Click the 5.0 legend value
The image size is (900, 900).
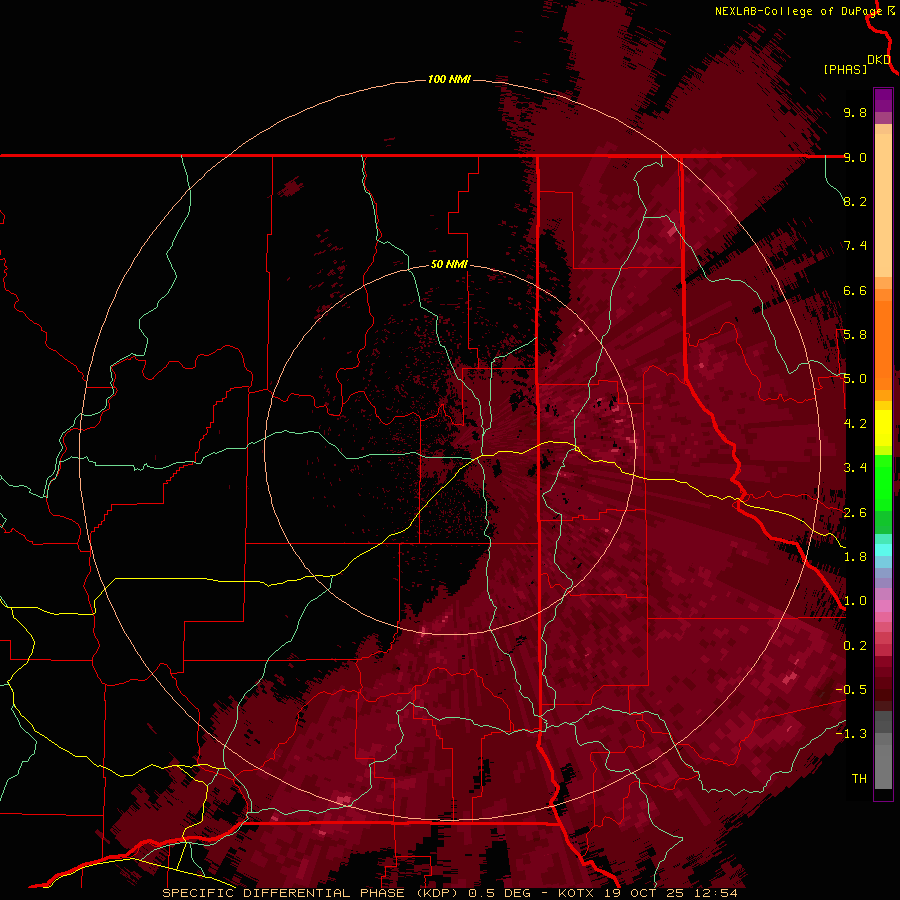pyautogui.click(x=855, y=379)
